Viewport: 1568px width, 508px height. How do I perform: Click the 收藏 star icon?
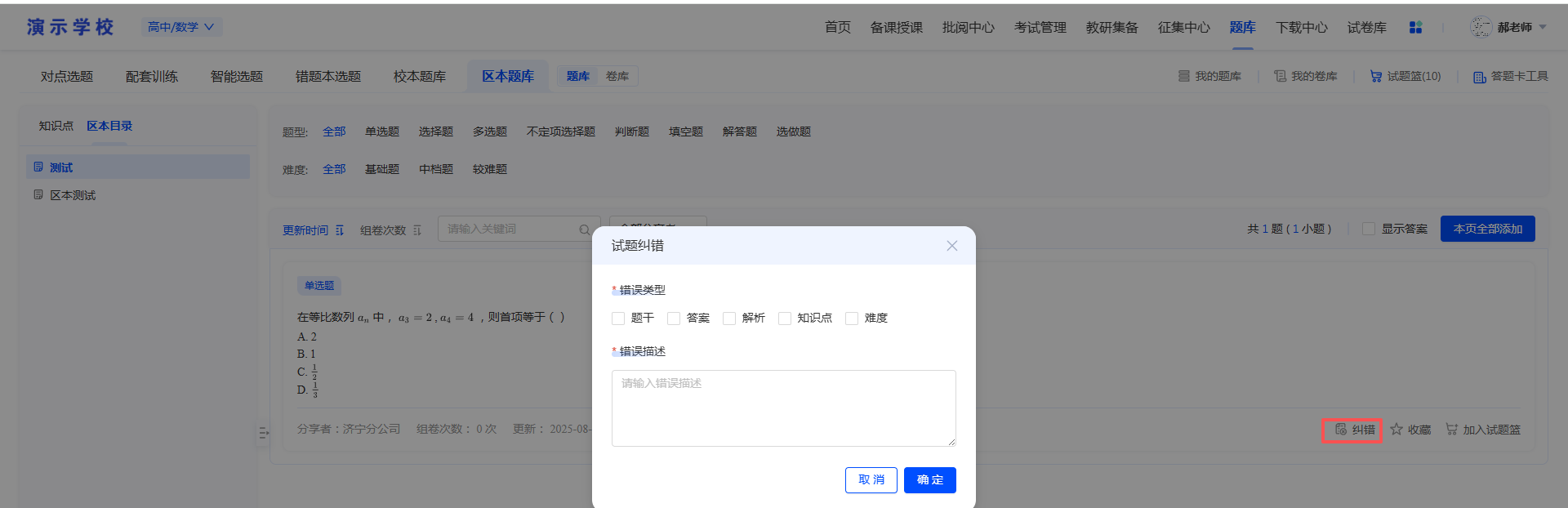coord(1396,429)
